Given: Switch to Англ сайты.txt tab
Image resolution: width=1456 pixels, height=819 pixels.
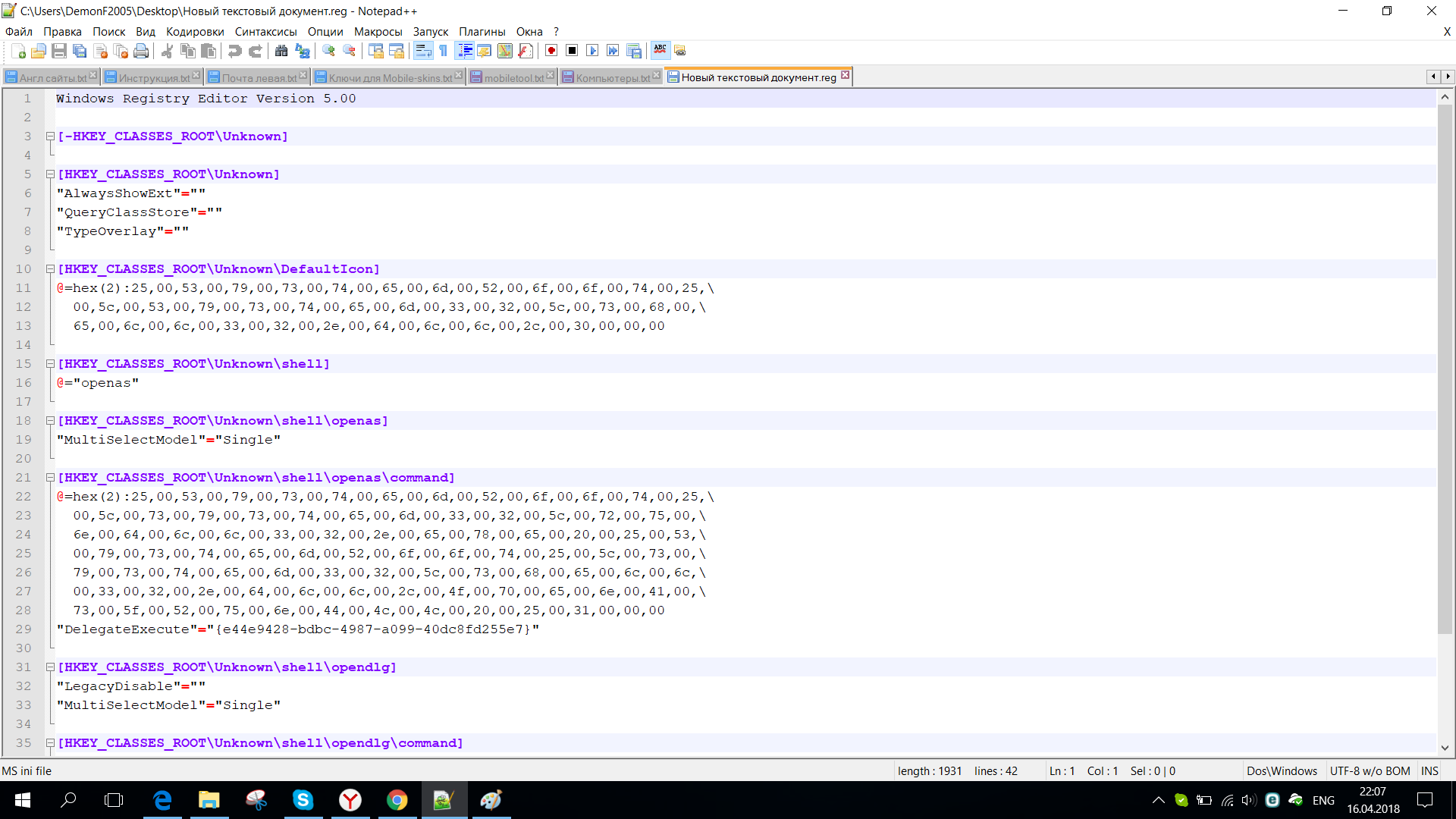Looking at the screenshot, I should coord(52,77).
